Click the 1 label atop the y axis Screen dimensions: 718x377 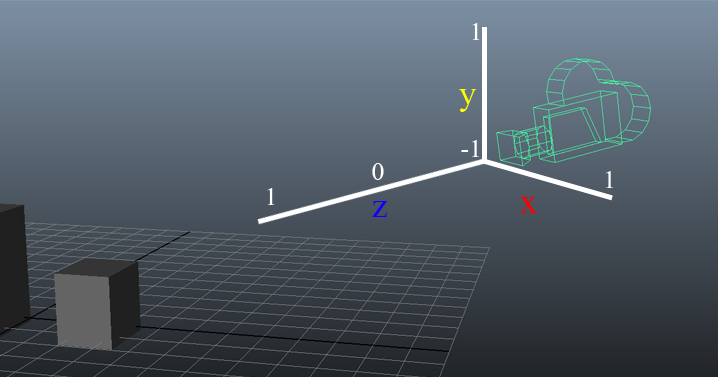pyautogui.click(x=476, y=33)
